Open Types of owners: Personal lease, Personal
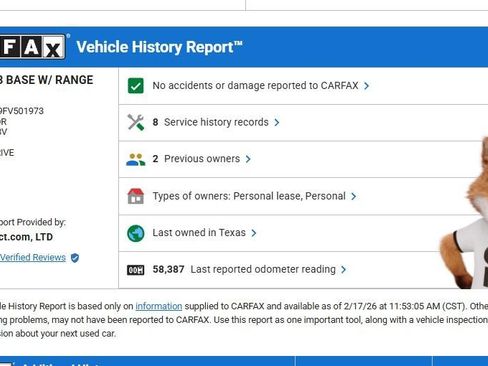Viewport: 488px width, 366px height. (249, 196)
